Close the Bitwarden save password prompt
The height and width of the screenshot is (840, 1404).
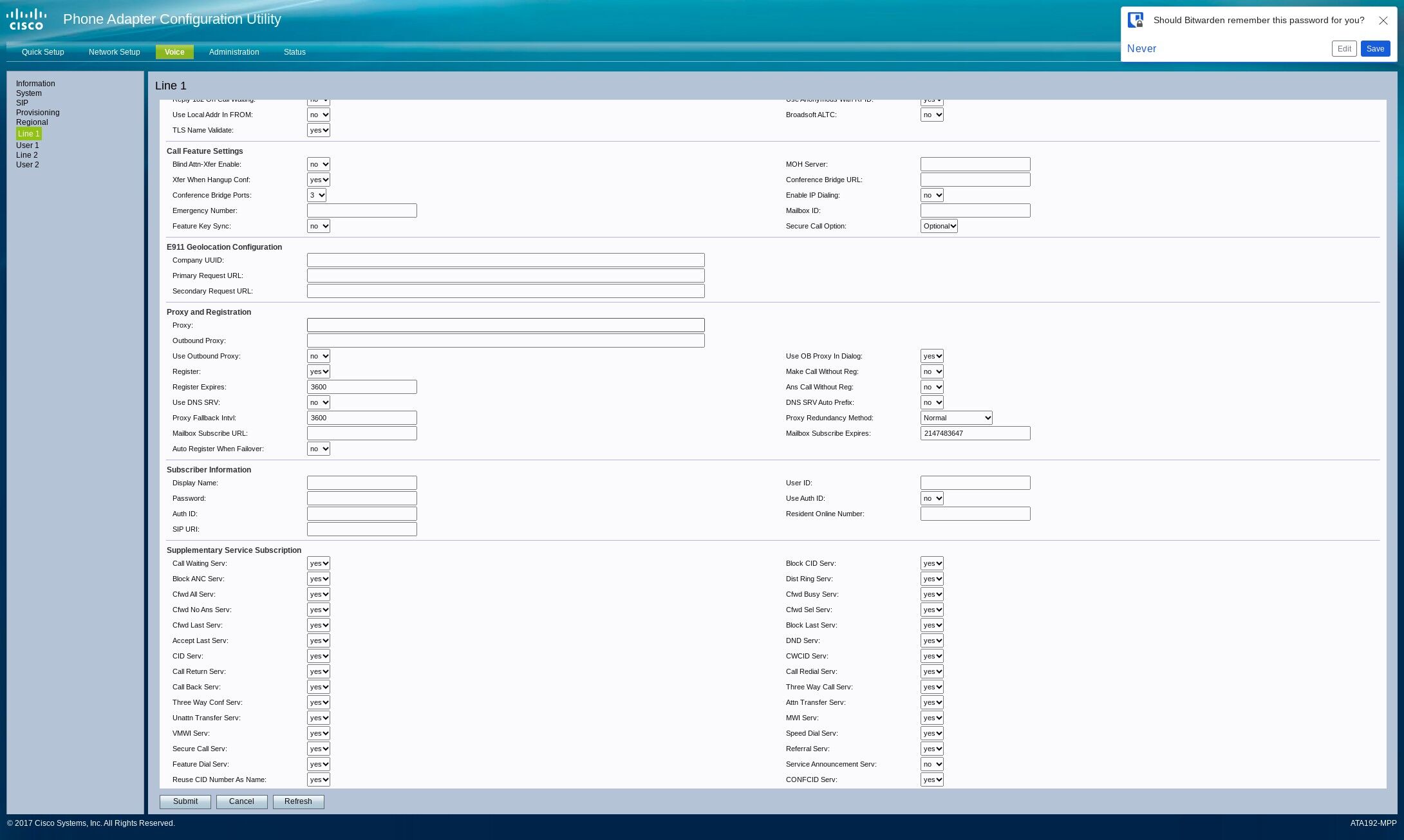click(1383, 21)
